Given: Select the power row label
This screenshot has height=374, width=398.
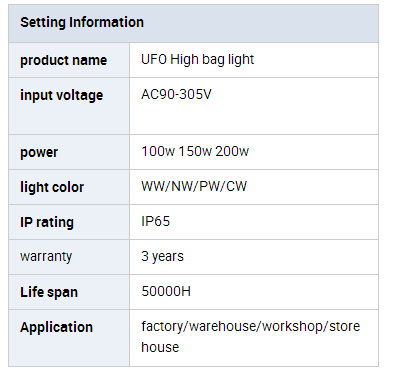Looking at the screenshot, I should coord(39,152).
